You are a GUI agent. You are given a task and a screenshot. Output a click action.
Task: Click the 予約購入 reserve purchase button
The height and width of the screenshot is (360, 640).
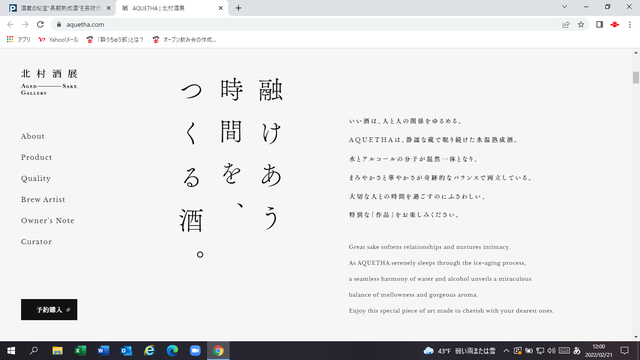click(x=49, y=309)
